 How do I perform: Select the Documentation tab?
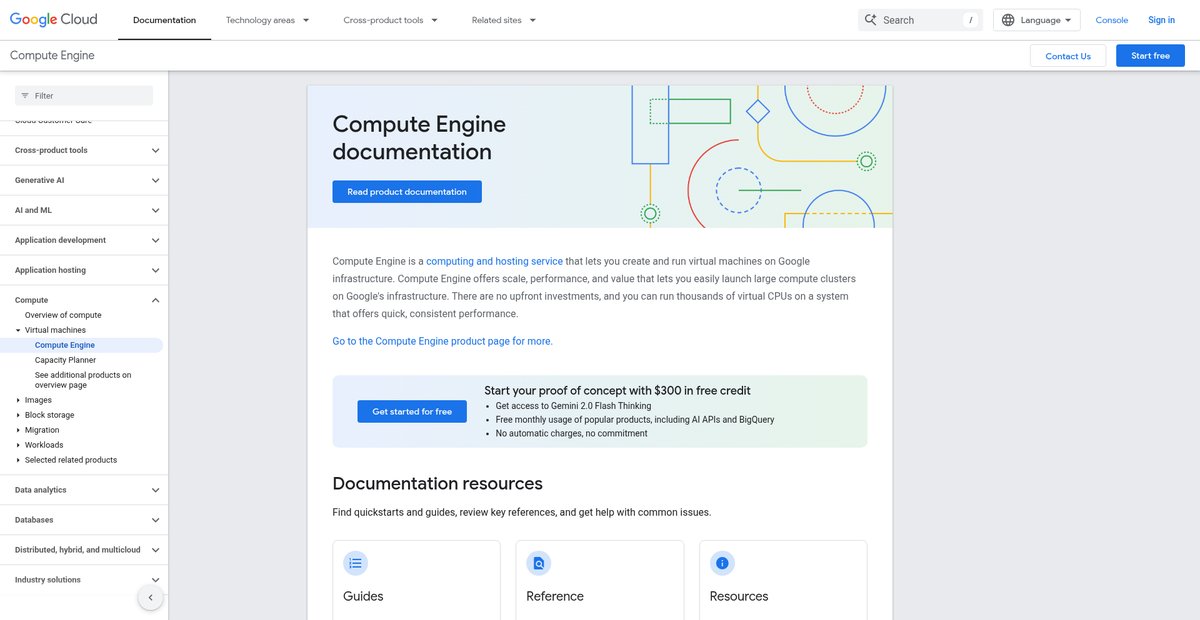tap(164, 20)
